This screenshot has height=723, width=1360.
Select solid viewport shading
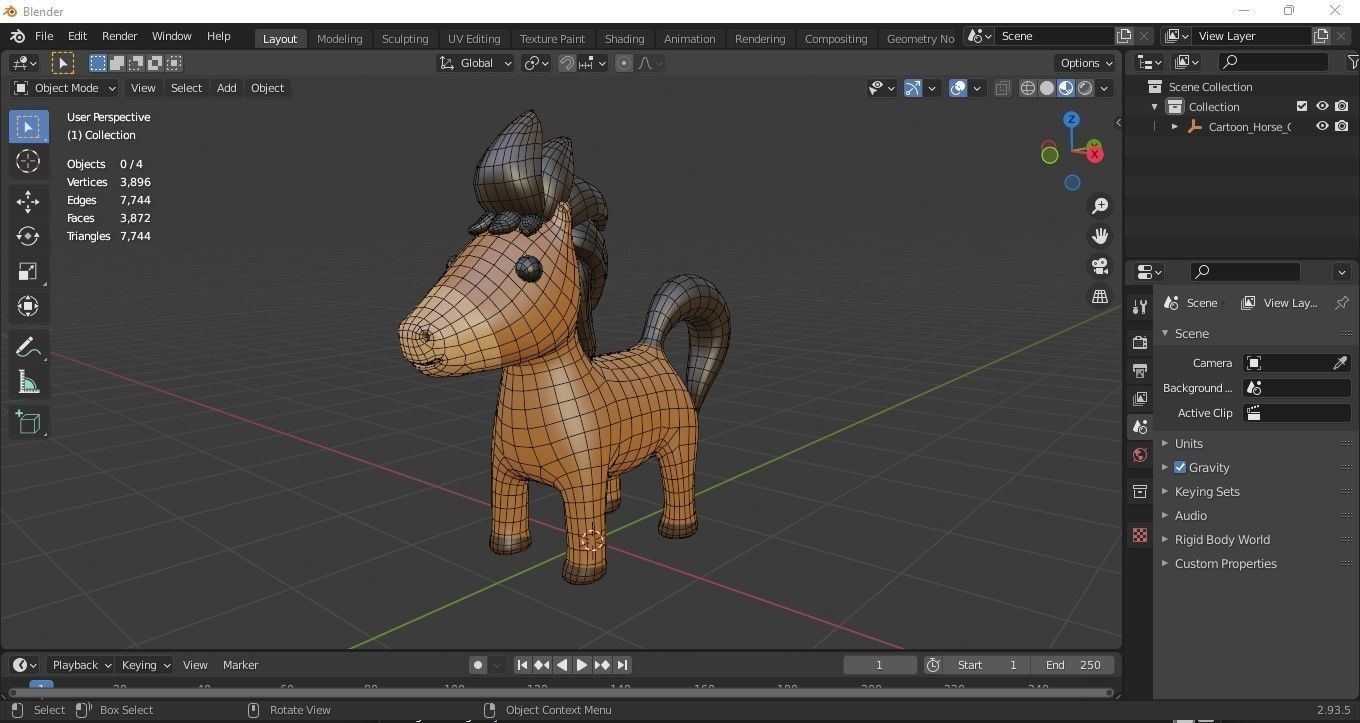[x=1047, y=88]
